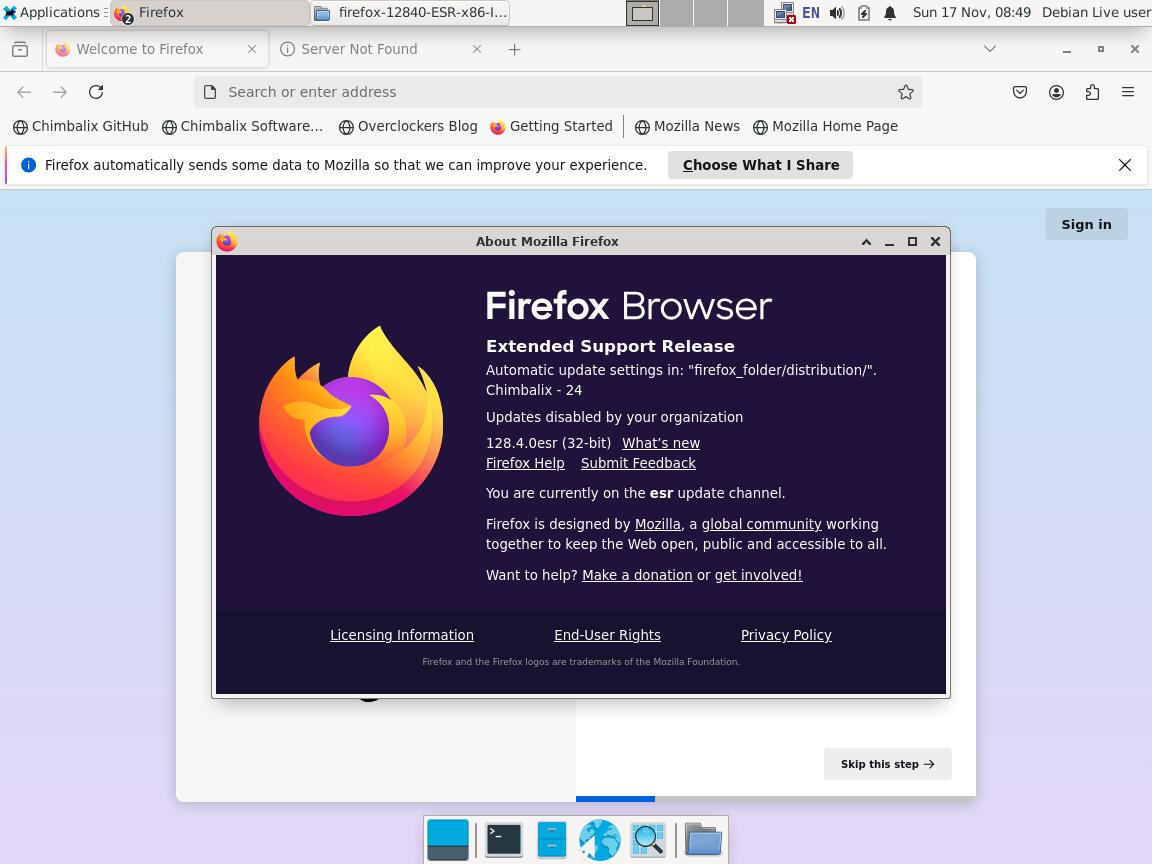Open the Debian Live user session menu

1096,12
